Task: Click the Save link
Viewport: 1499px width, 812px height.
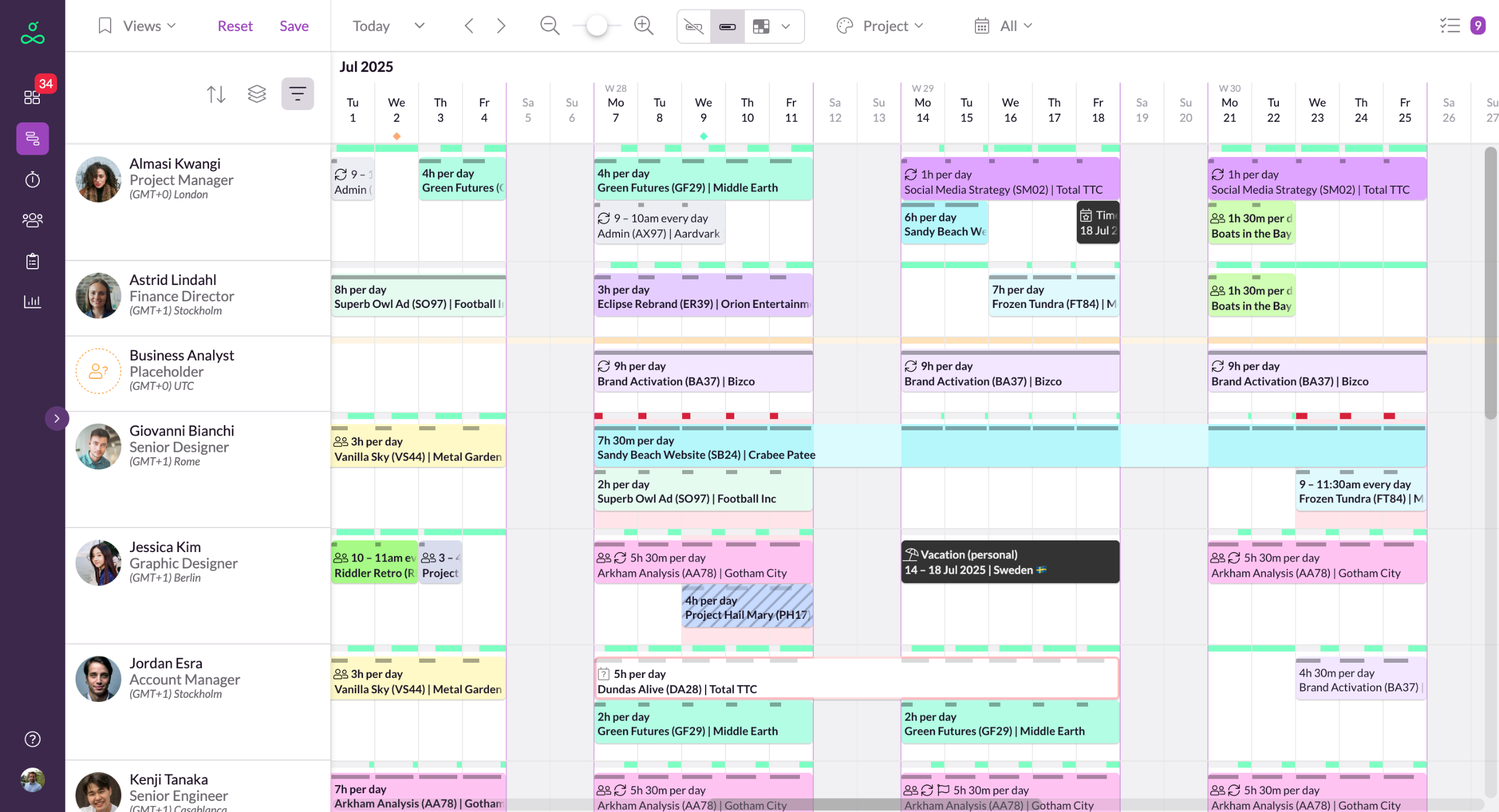Action: point(294,26)
